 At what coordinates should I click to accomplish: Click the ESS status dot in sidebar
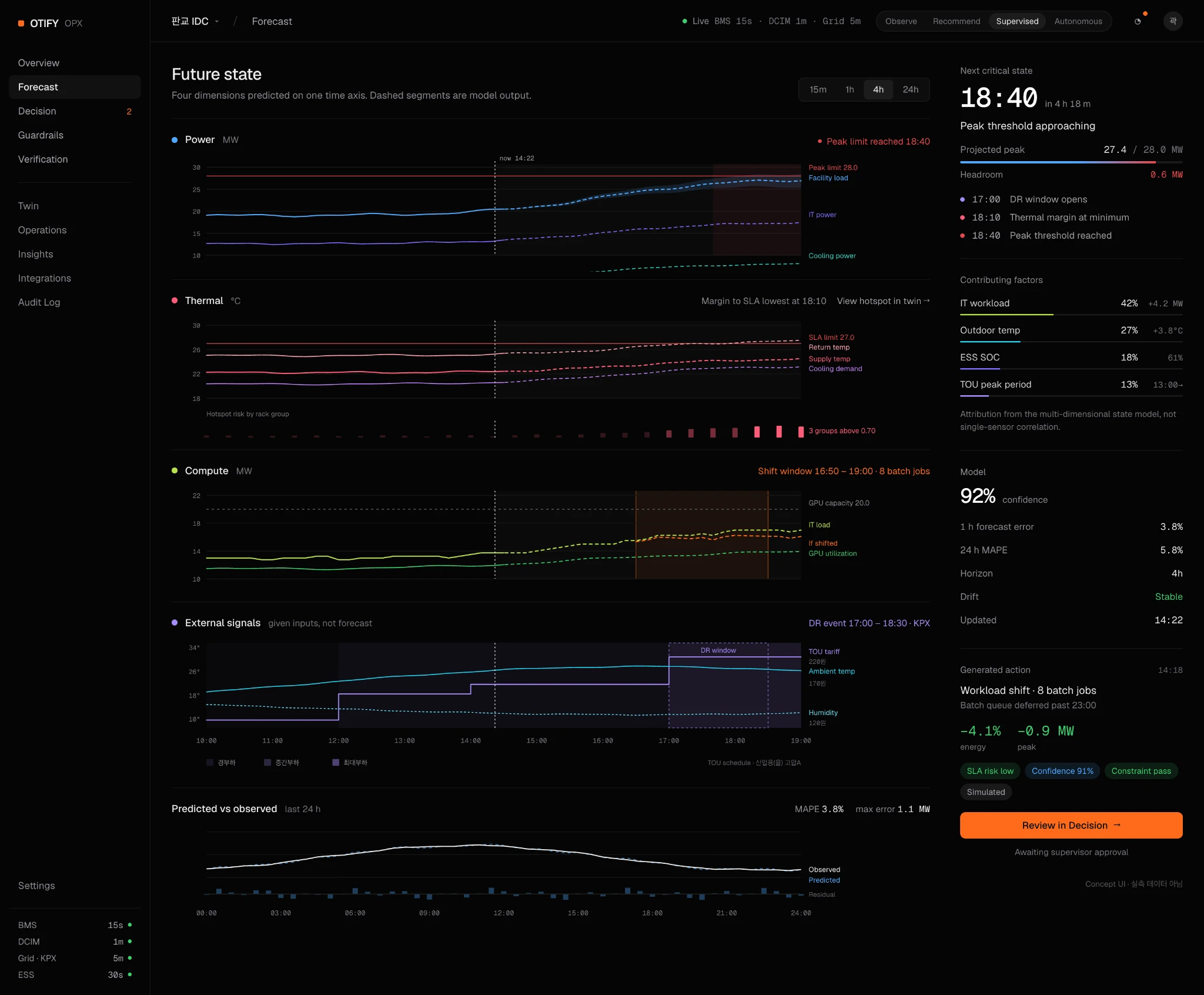click(130, 974)
